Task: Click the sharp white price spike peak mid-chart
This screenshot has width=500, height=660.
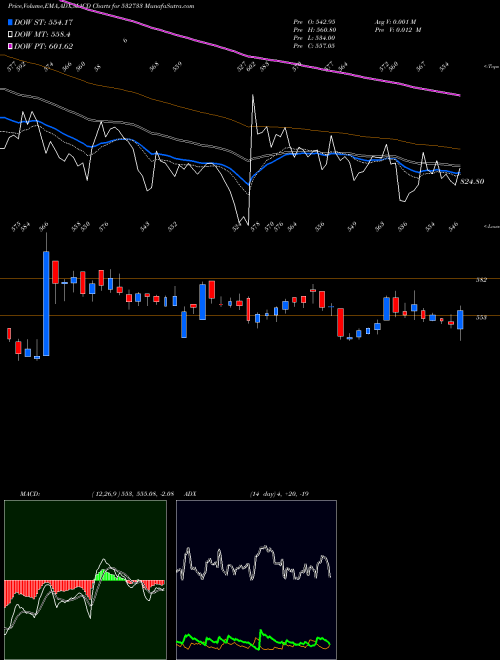Action: pyautogui.click(x=253, y=96)
